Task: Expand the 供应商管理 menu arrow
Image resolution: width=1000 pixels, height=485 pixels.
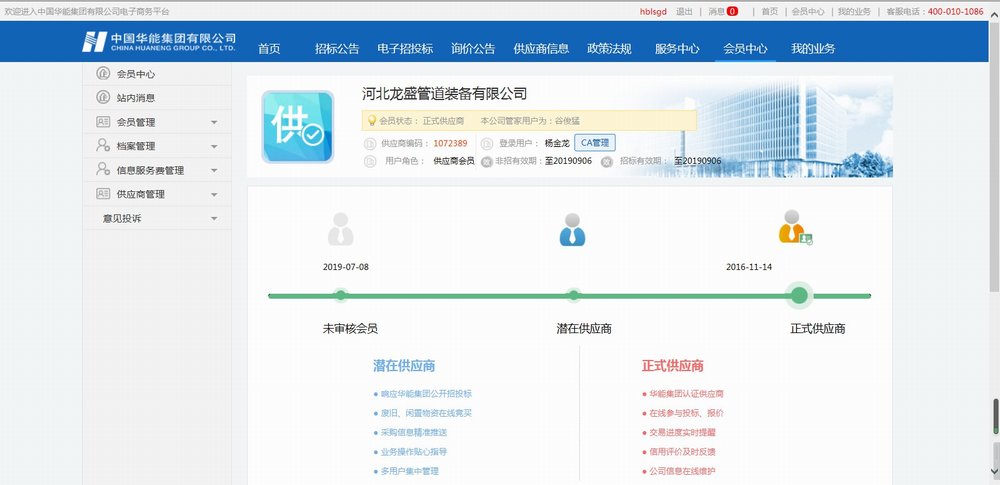Action: point(214,194)
